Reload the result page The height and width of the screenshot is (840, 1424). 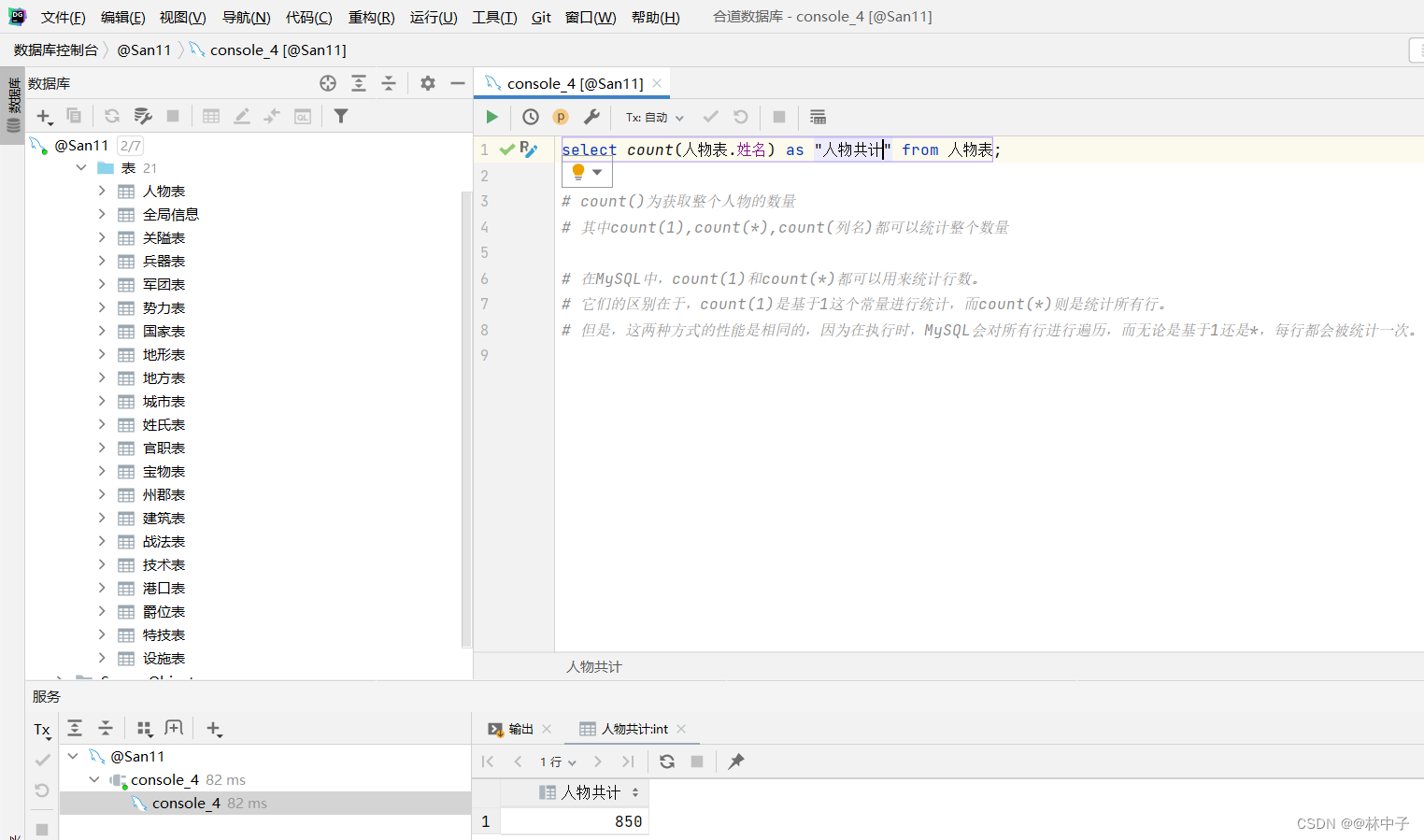(x=667, y=762)
